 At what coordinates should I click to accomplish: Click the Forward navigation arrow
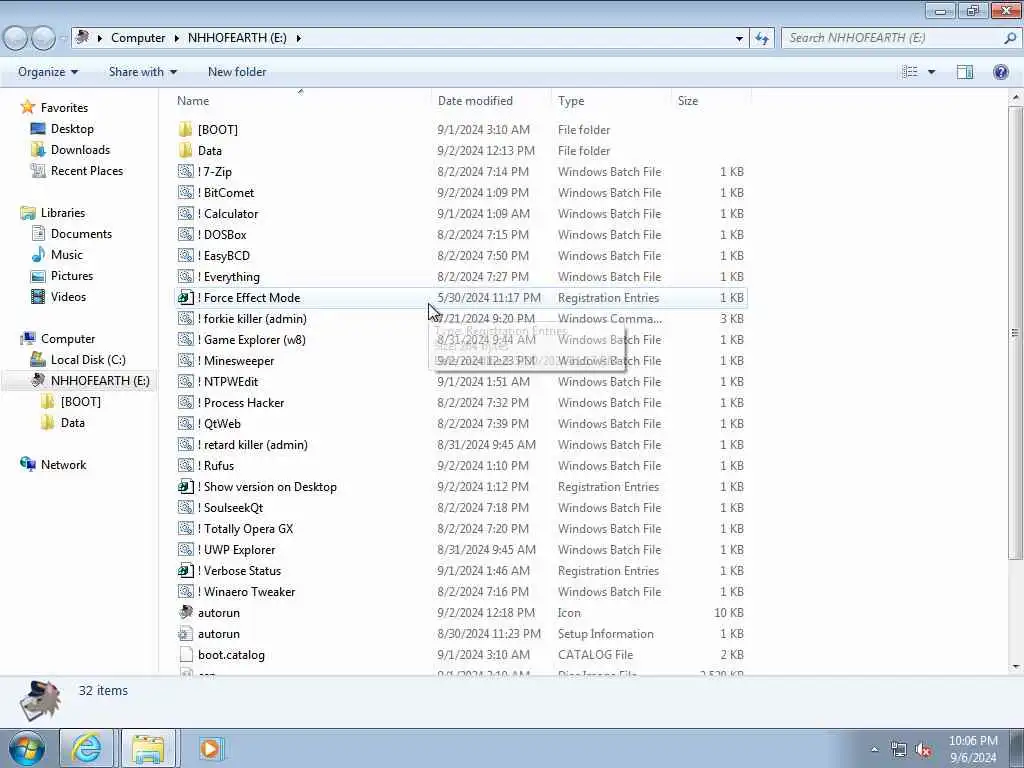click(44, 38)
